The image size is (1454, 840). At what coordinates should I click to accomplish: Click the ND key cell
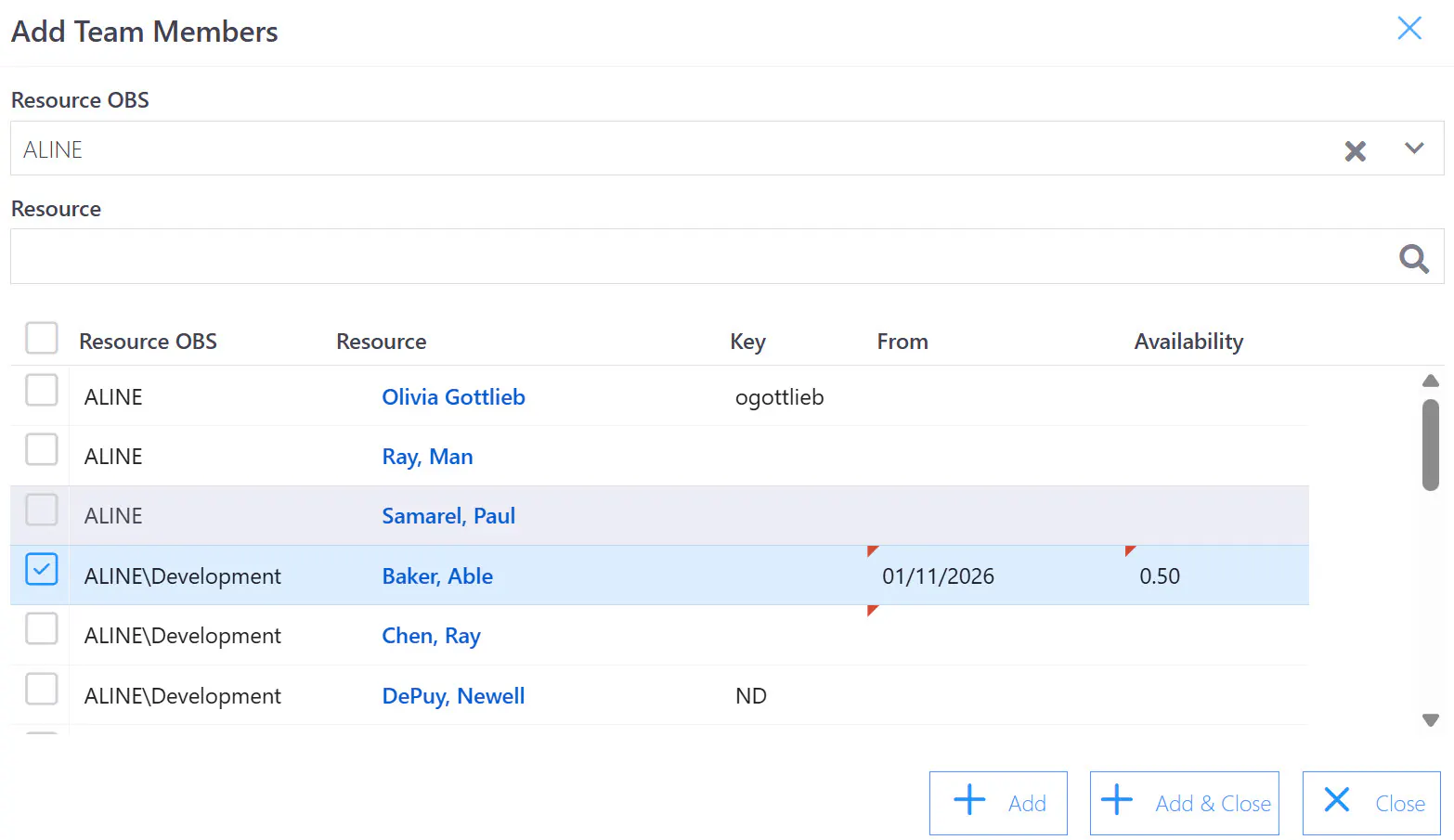coord(751,696)
